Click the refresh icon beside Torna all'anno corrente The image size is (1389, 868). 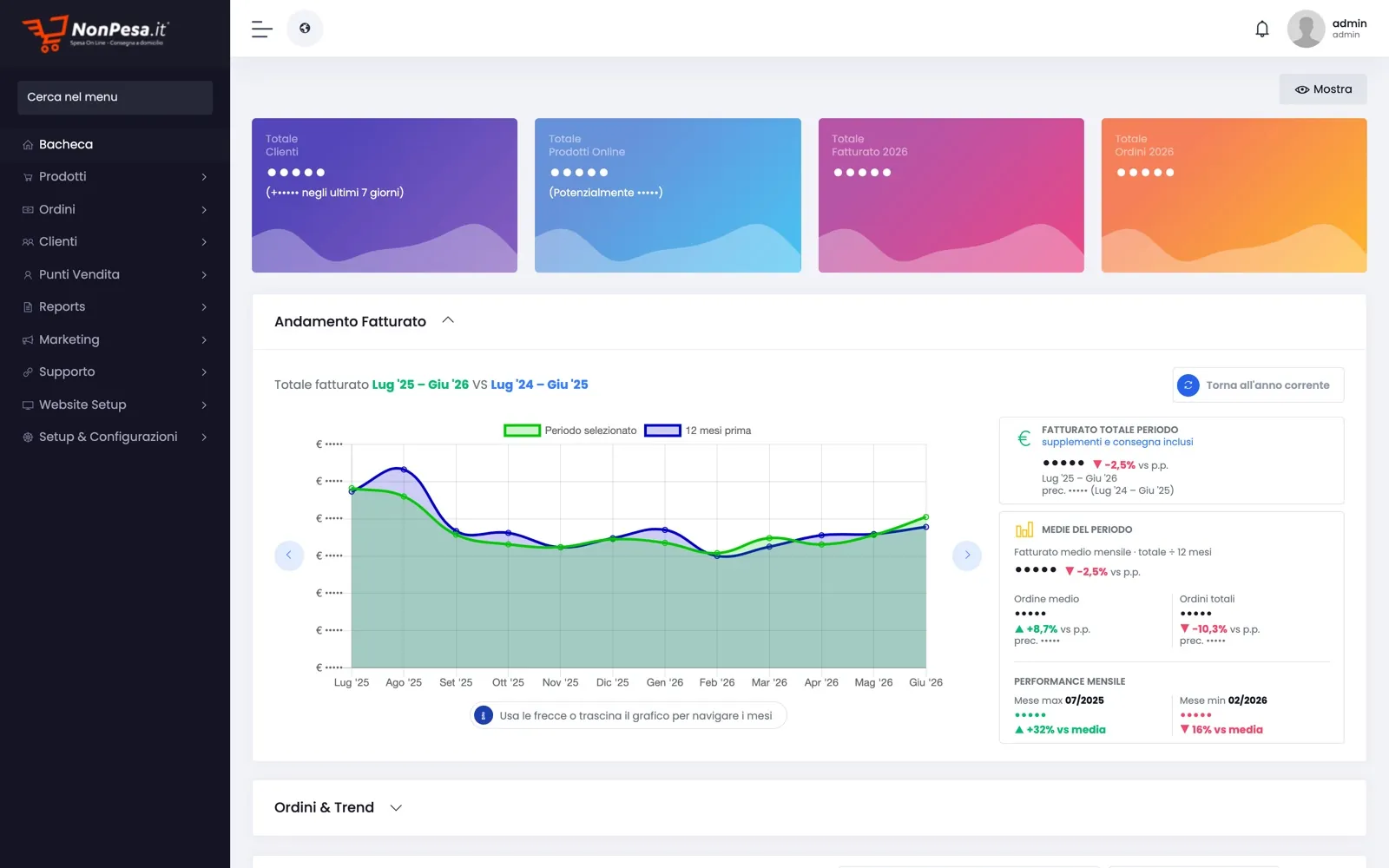coord(1188,385)
